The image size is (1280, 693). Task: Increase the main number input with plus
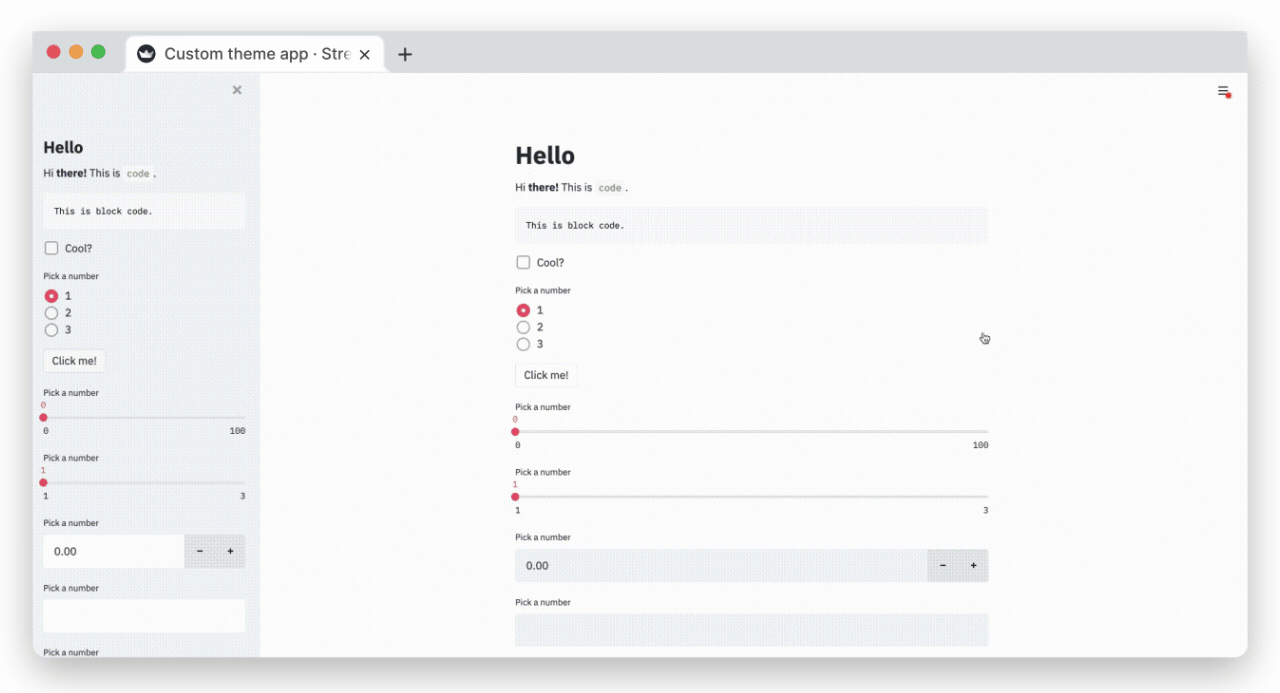tap(973, 565)
